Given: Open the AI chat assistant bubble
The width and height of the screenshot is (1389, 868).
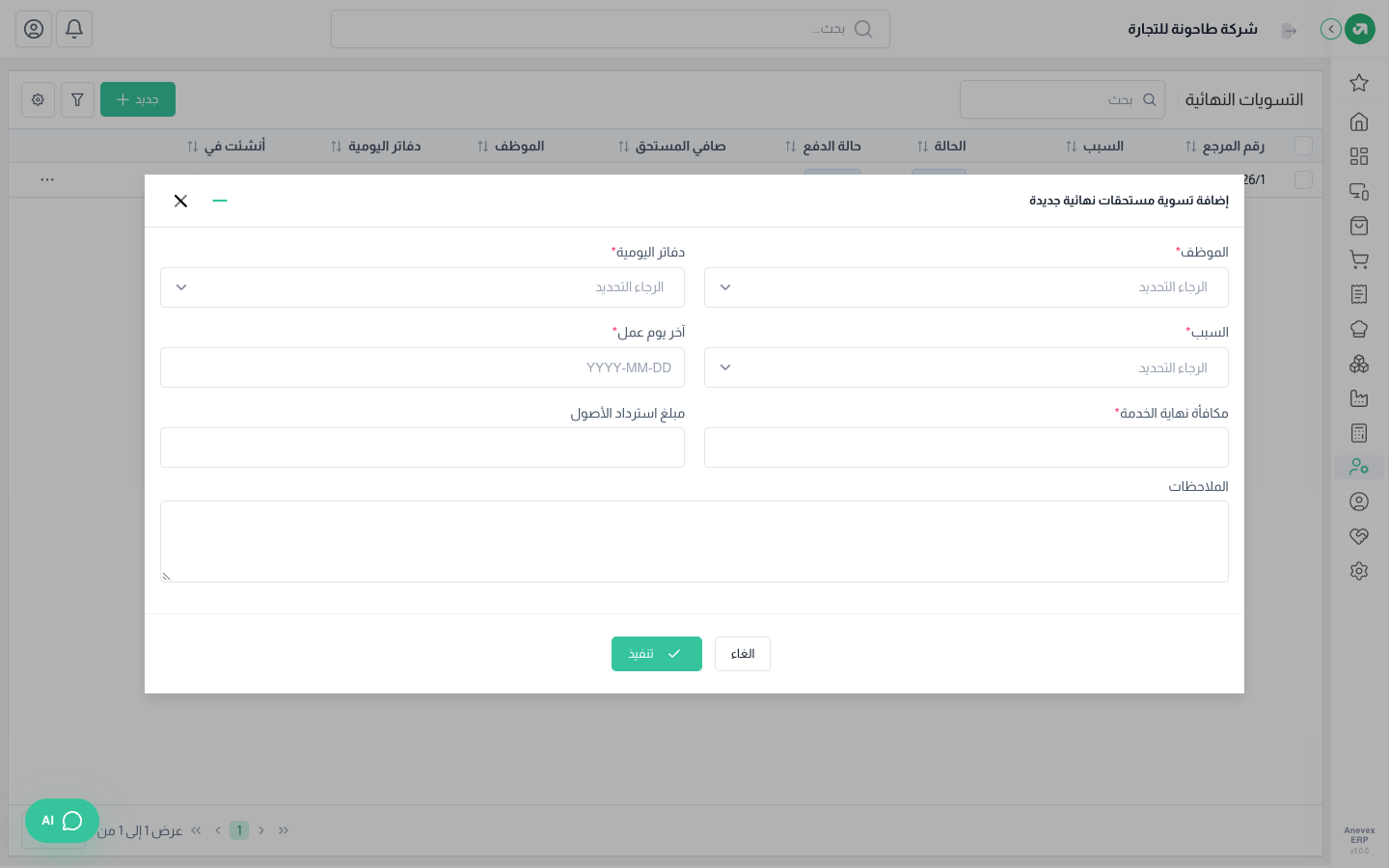Looking at the screenshot, I should point(62,821).
